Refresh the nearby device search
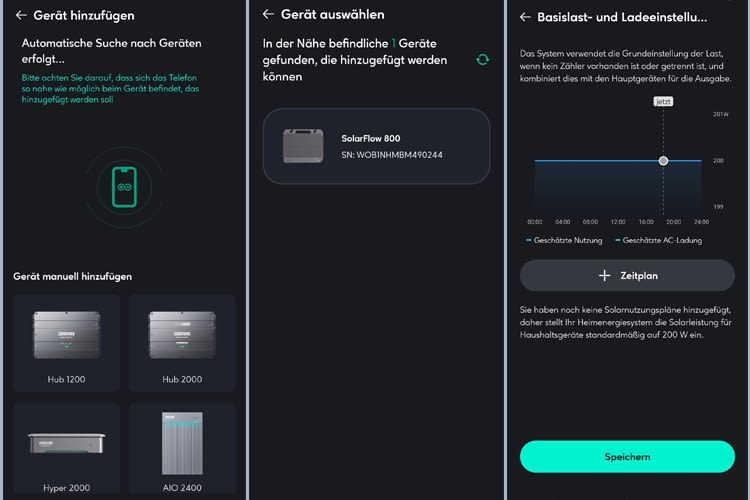Image resolution: width=750 pixels, height=500 pixels. pos(483,60)
